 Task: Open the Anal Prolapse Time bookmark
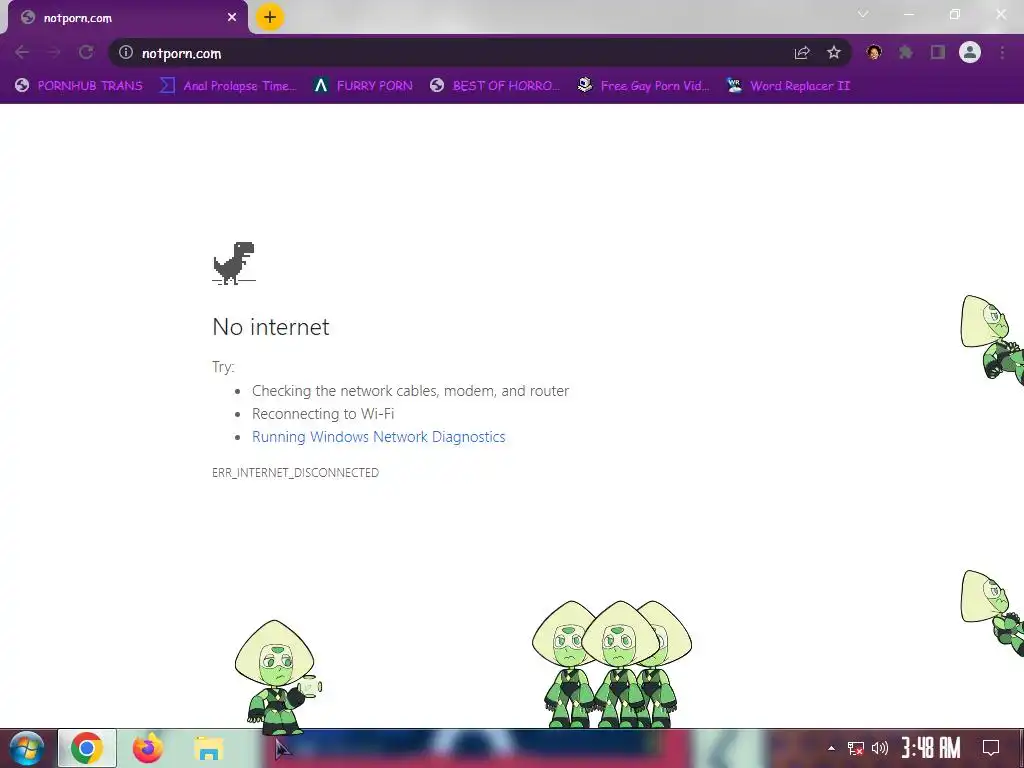click(x=228, y=86)
